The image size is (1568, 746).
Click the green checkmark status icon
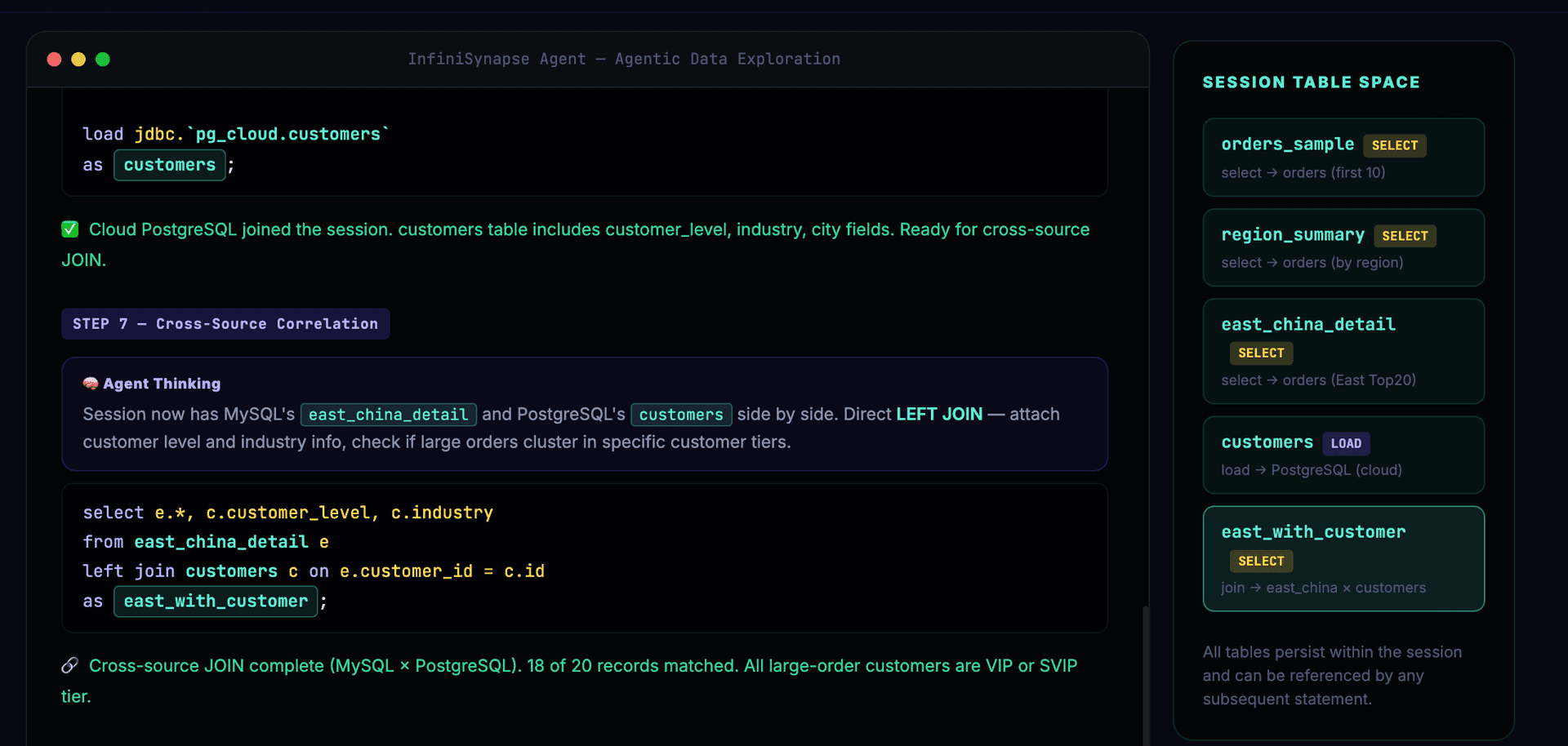(x=69, y=229)
